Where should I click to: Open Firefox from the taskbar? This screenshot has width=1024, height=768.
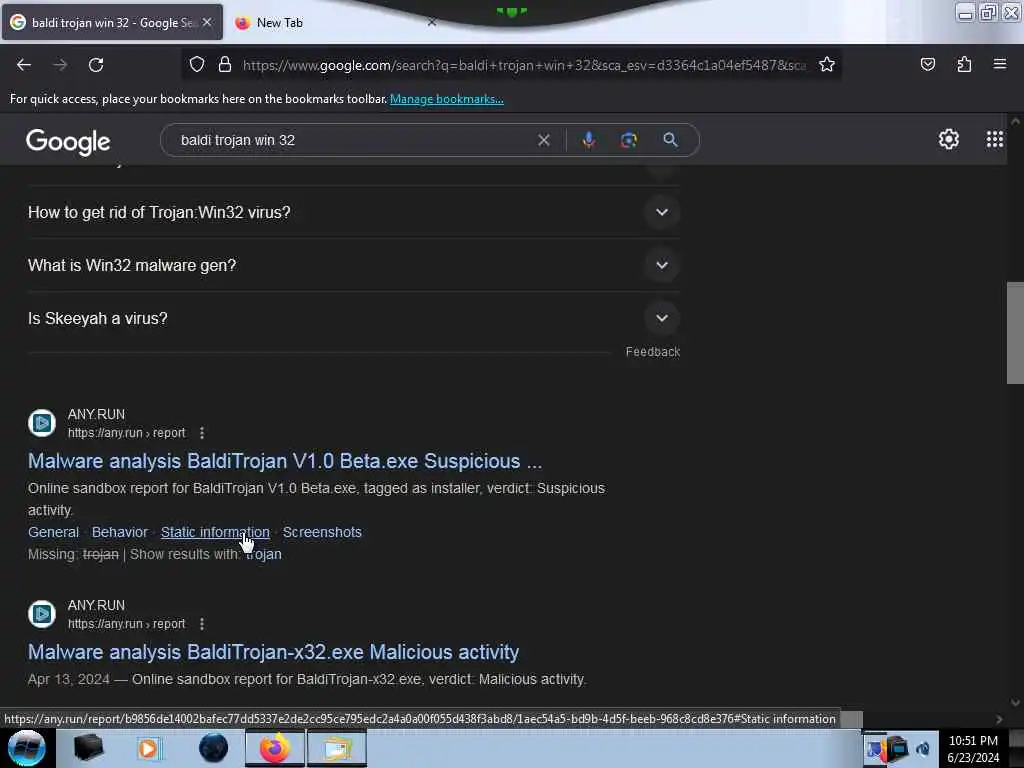[274, 748]
